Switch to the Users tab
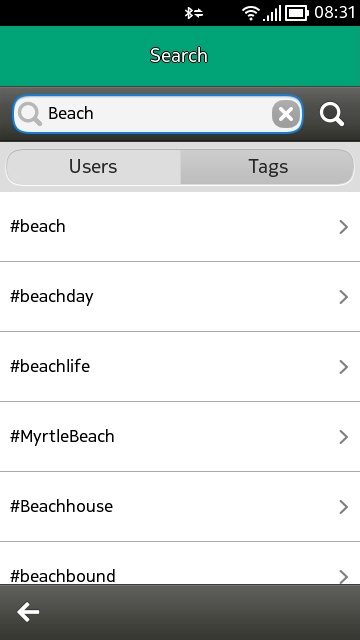Viewport: 360px width, 640px height. (x=93, y=167)
